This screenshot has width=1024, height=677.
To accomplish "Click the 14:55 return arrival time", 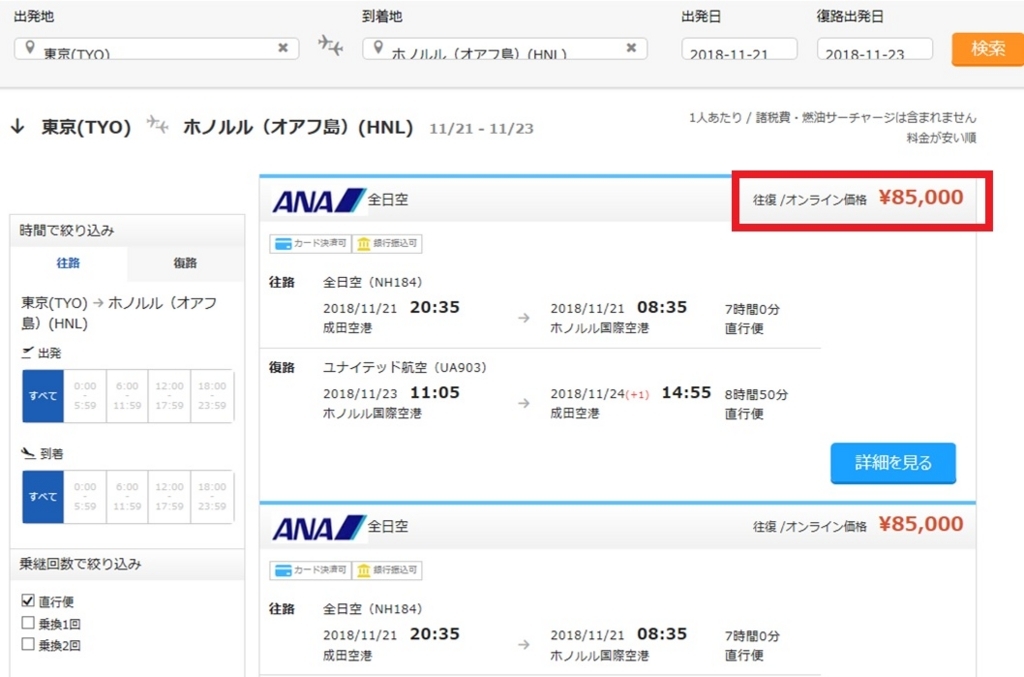I will (x=686, y=392).
